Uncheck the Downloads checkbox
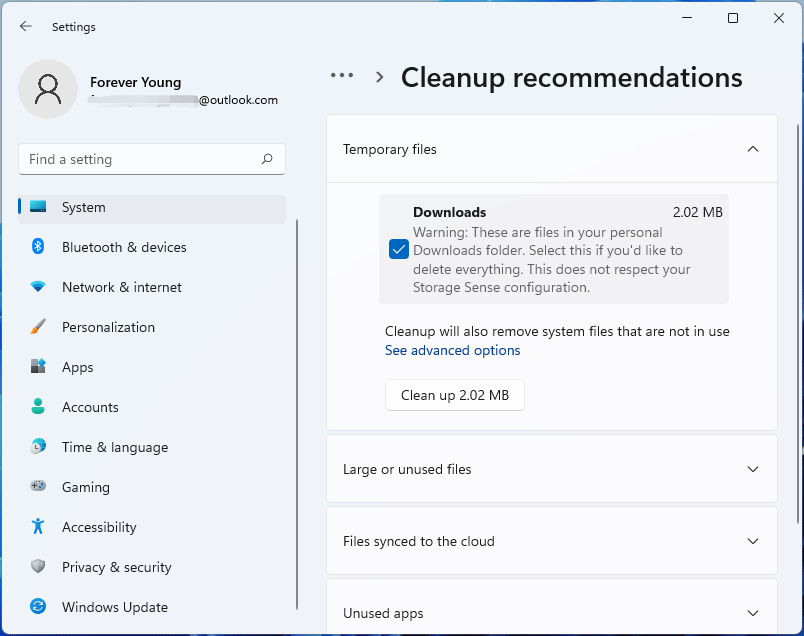This screenshot has height=636, width=804. (399, 249)
